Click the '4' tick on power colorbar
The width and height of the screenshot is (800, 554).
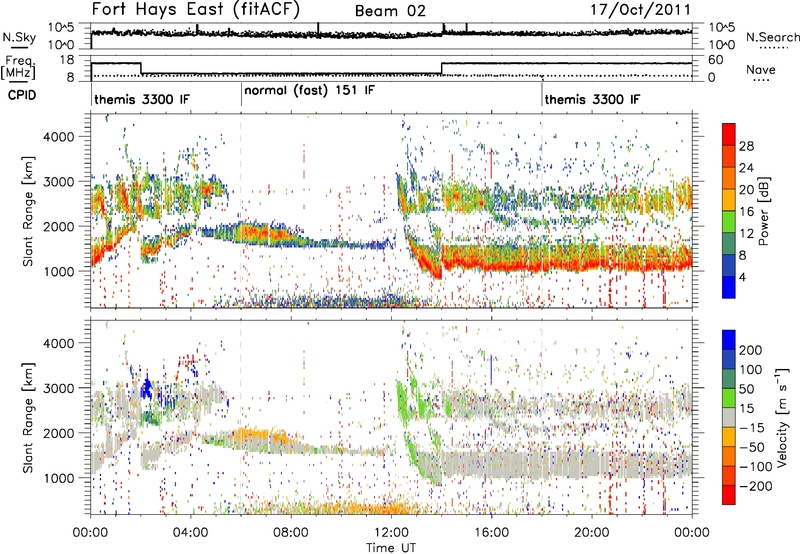click(x=742, y=277)
